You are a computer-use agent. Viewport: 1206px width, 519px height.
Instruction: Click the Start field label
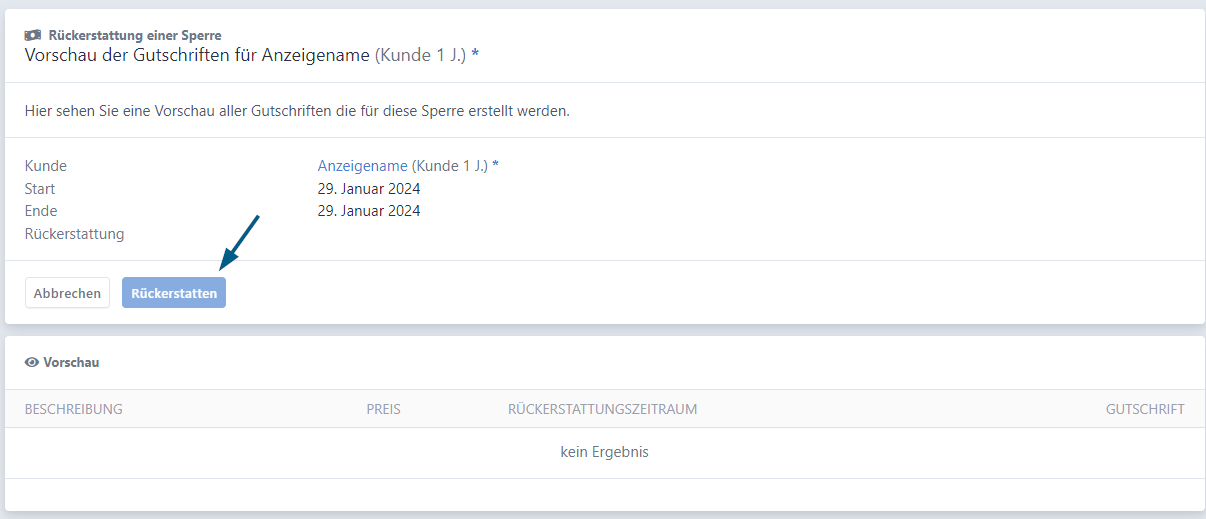click(x=40, y=189)
